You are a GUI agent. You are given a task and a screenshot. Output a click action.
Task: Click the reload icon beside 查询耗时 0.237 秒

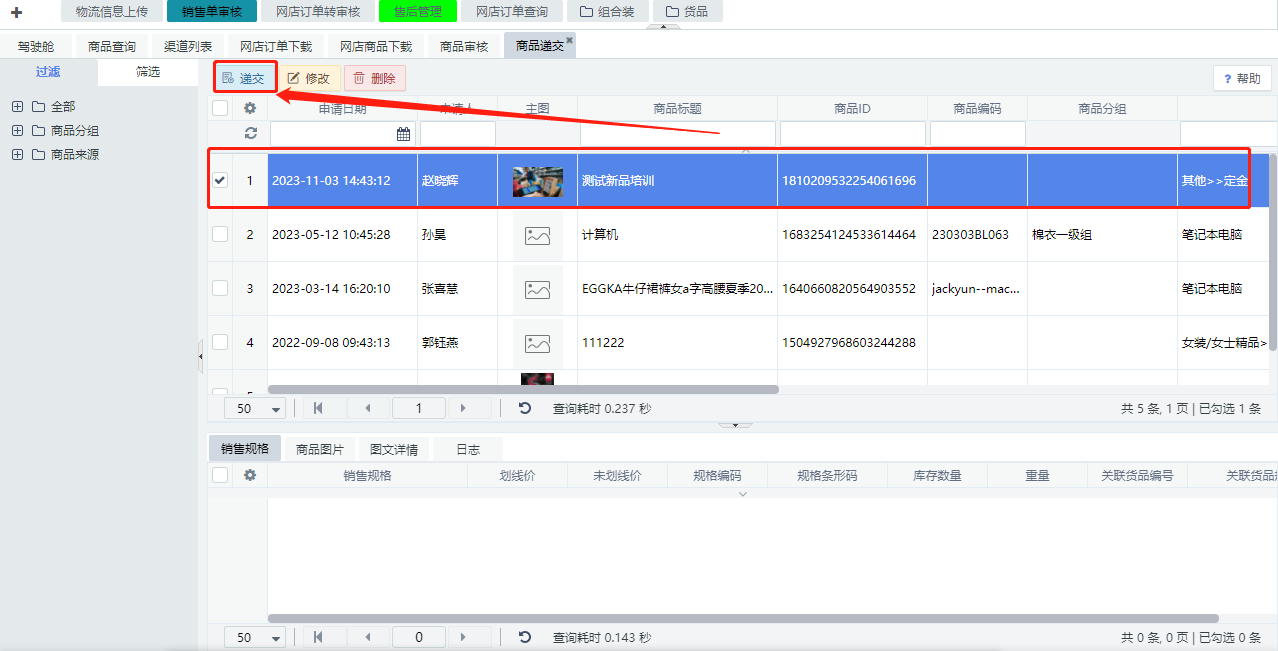coord(525,408)
